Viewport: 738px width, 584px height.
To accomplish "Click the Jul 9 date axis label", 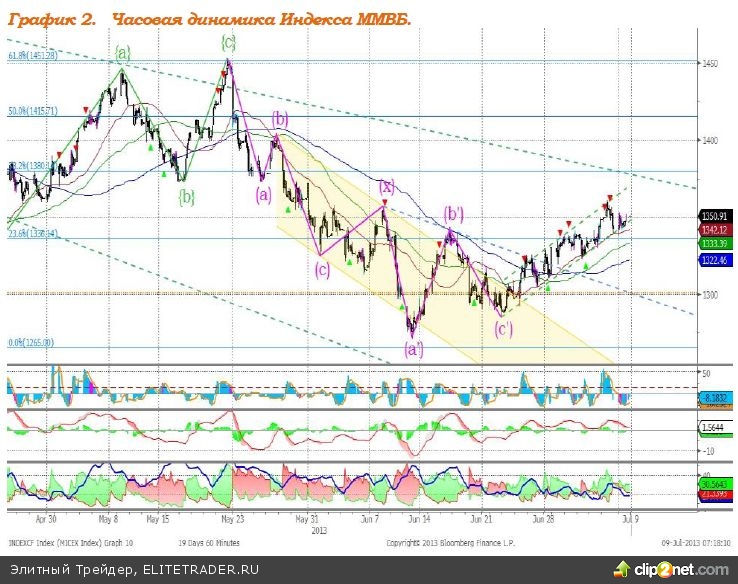I will [x=631, y=519].
